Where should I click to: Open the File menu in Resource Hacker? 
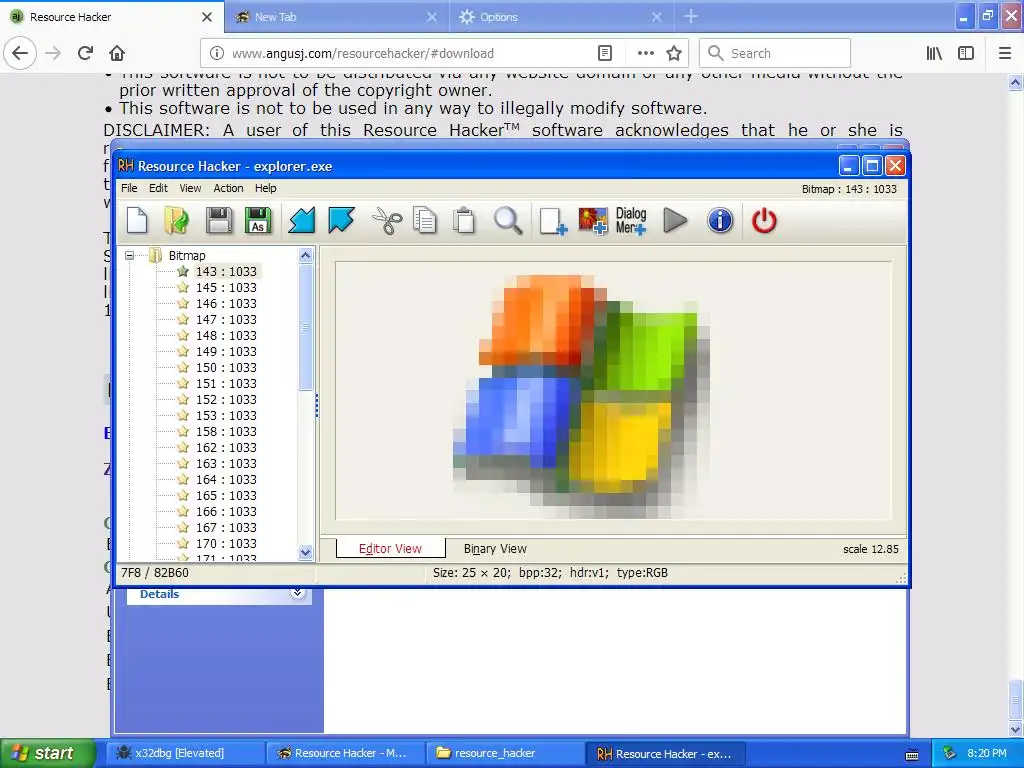129,188
